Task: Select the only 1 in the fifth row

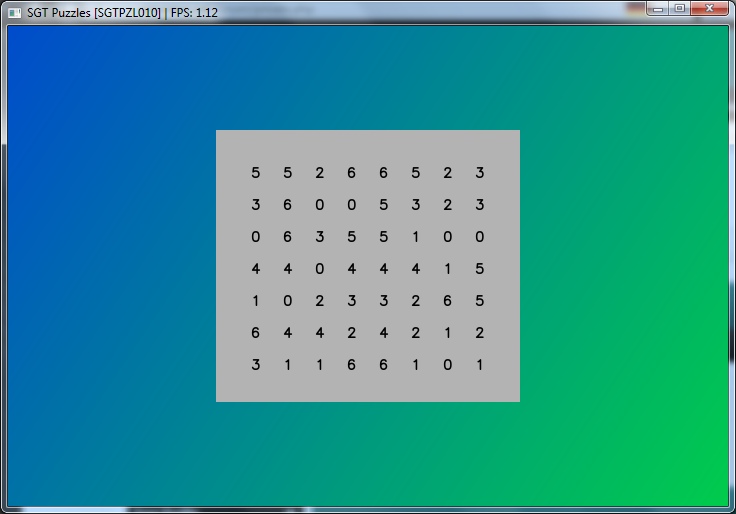Action: [x=255, y=300]
